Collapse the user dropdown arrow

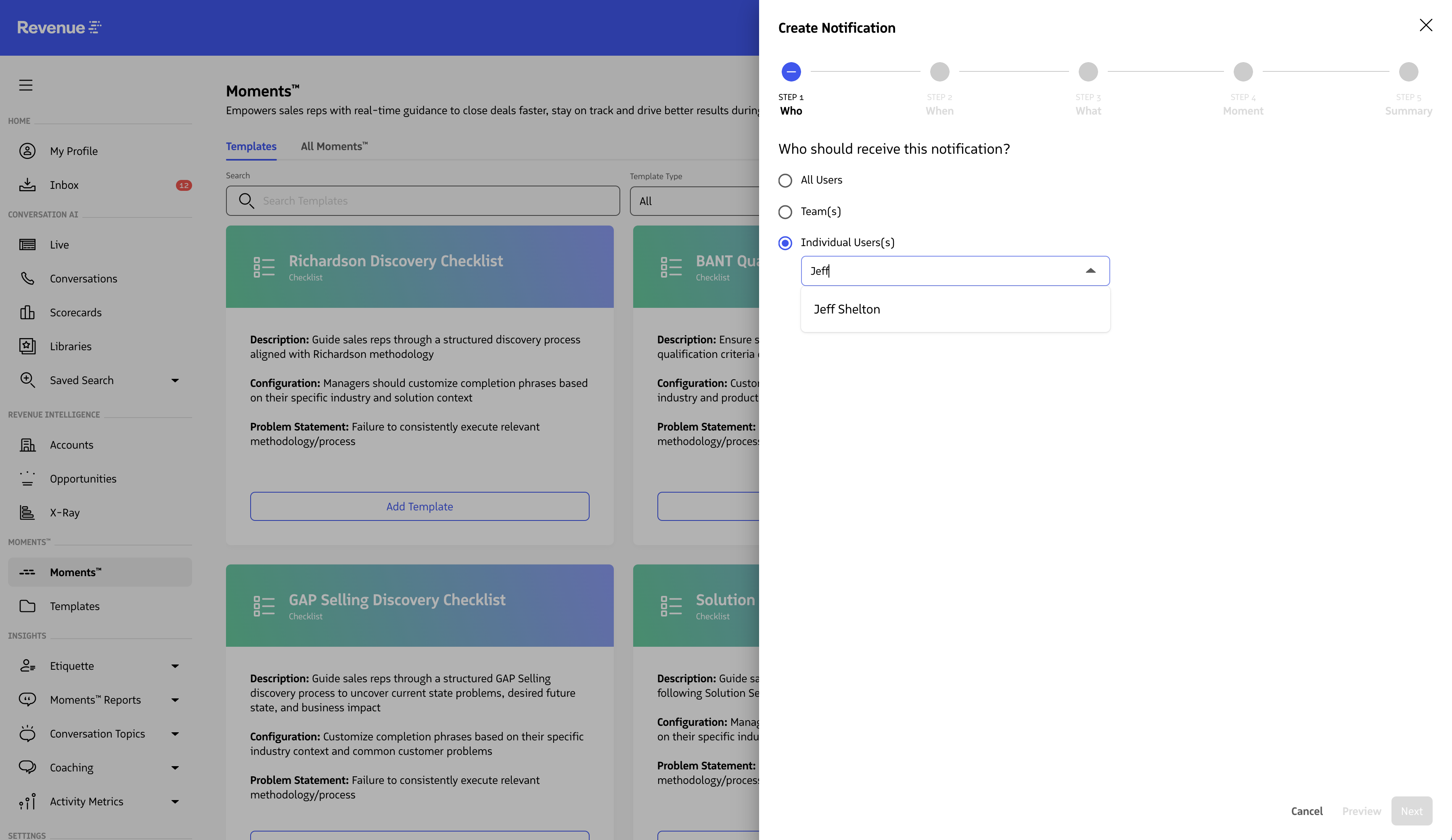tap(1090, 271)
